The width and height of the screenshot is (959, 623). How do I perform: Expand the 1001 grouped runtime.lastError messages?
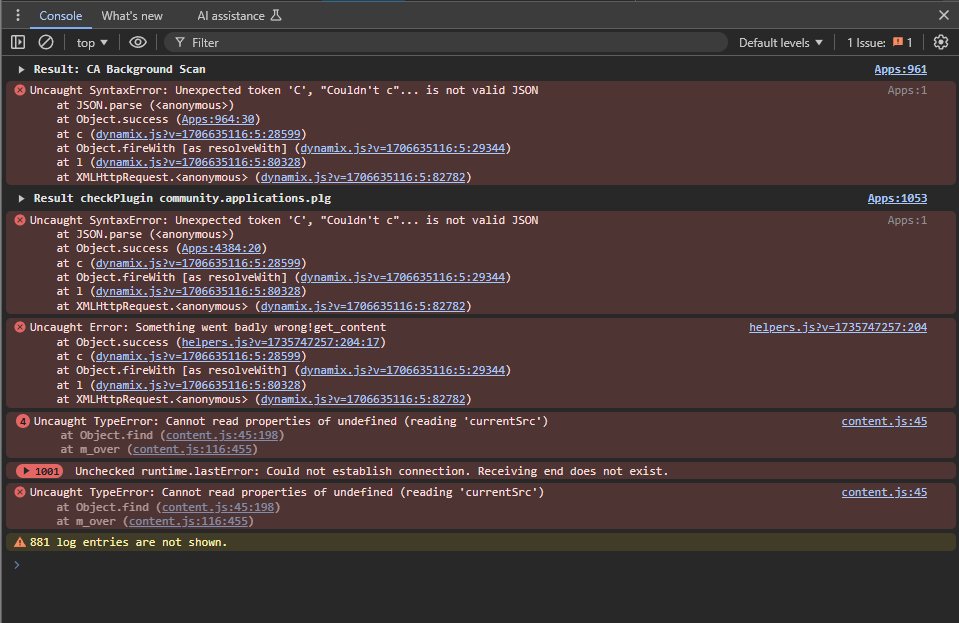click(x=40, y=471)
